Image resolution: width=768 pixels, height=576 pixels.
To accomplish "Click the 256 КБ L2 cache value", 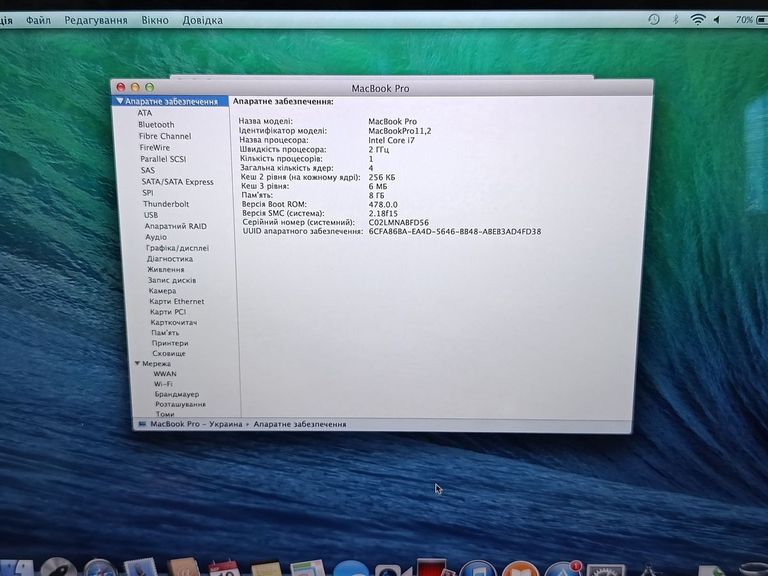I will (x=382, y=177).
